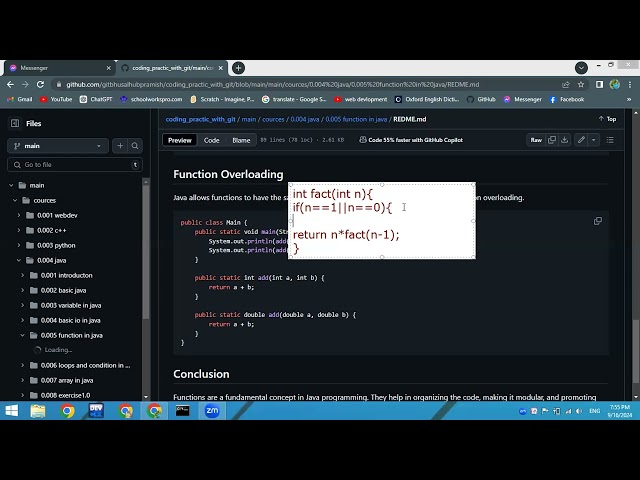Switch to the Code tab
640x480 pixels.
[211, 140]
